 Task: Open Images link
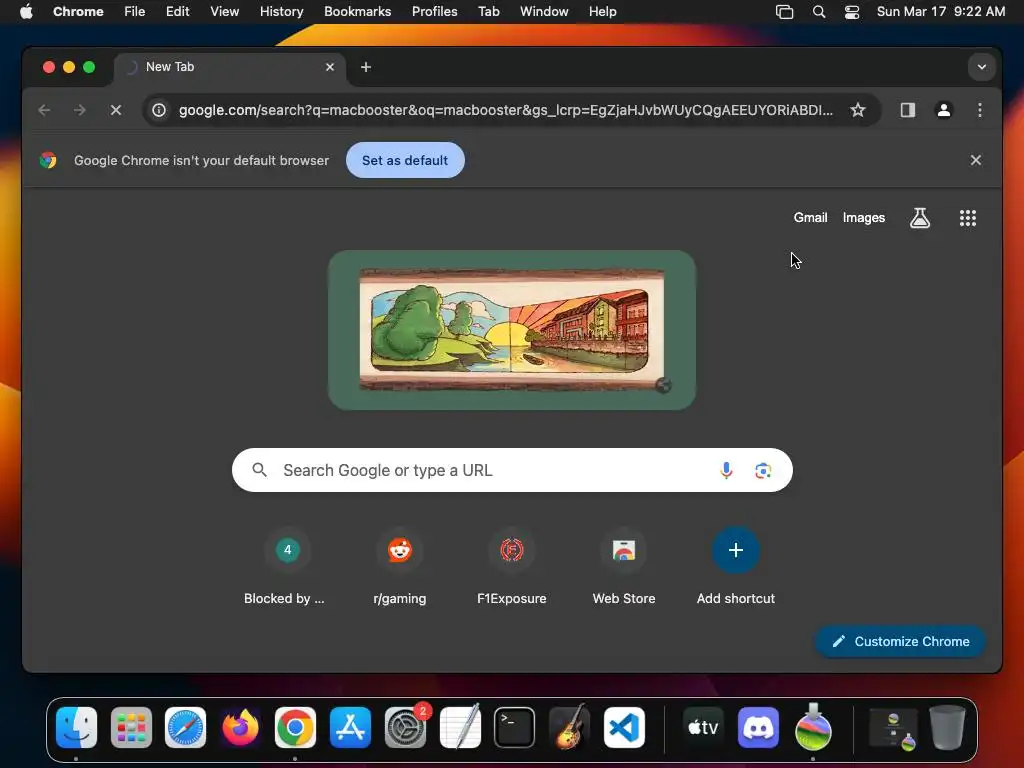[x=863, y=217]
